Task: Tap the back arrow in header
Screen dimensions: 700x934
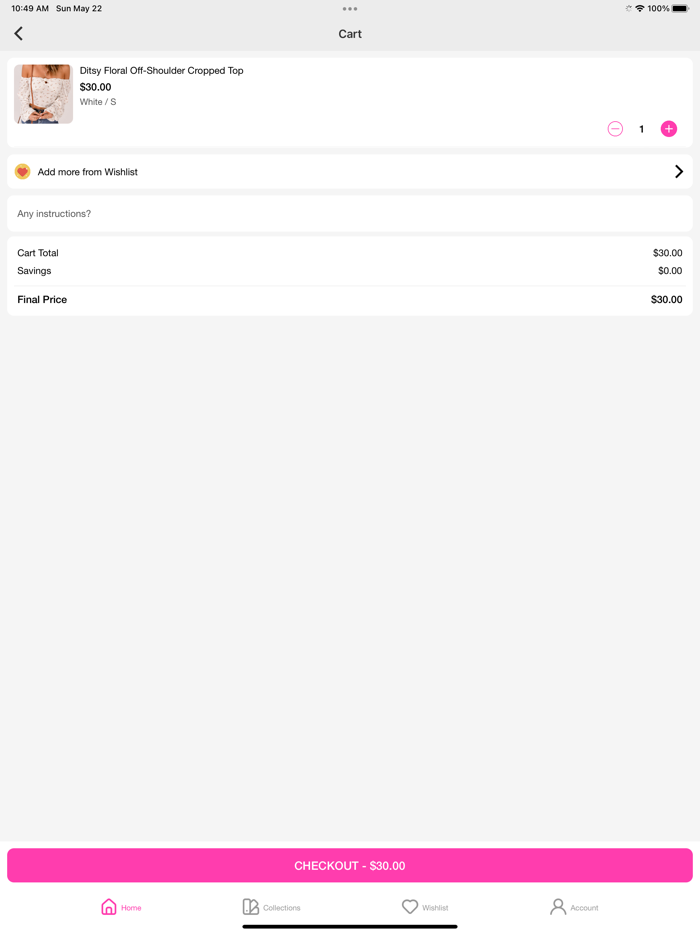Action: 18,34
